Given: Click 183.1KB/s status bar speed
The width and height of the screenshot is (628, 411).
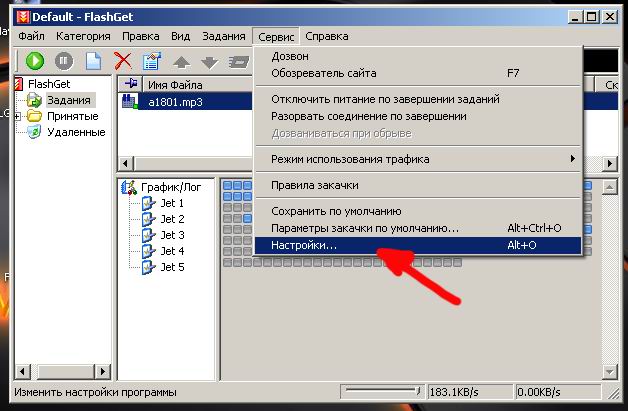Looking at the screenshot, I should pyautogui.click(x=469, y=392).
